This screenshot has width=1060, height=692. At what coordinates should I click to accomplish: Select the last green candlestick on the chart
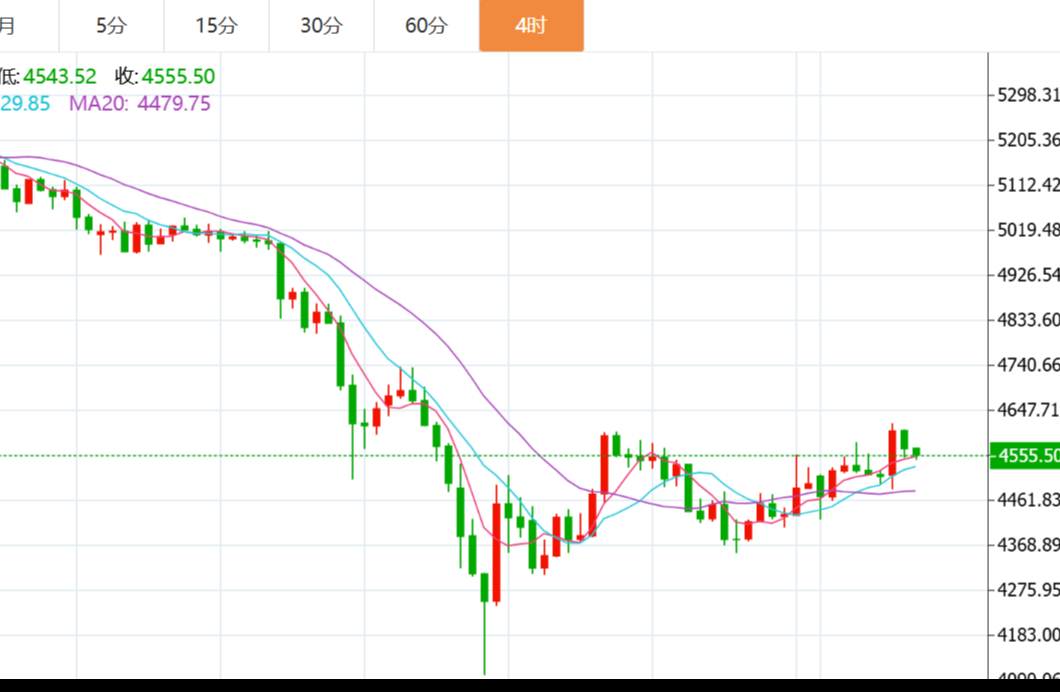(x=916, y=453)
